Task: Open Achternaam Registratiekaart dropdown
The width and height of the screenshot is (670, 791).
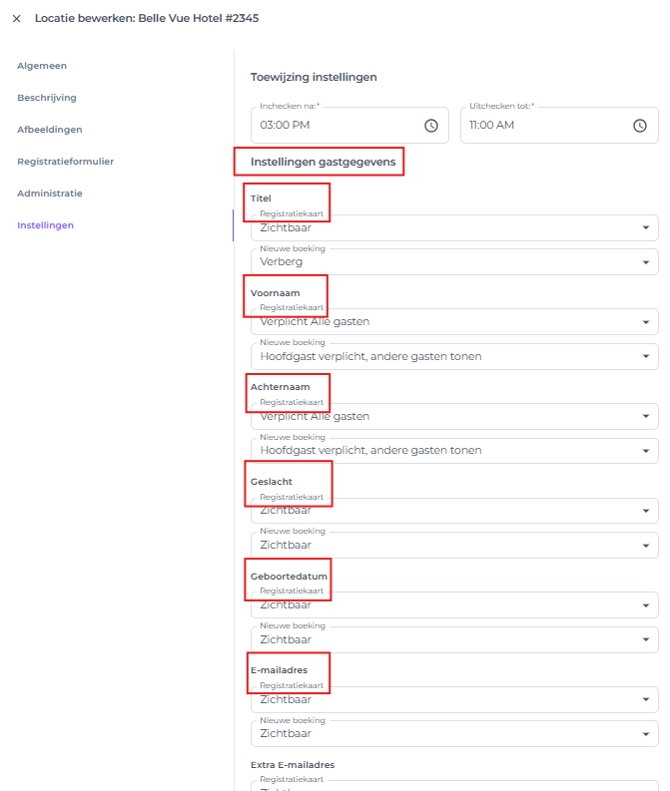Action: click(454, 417)
